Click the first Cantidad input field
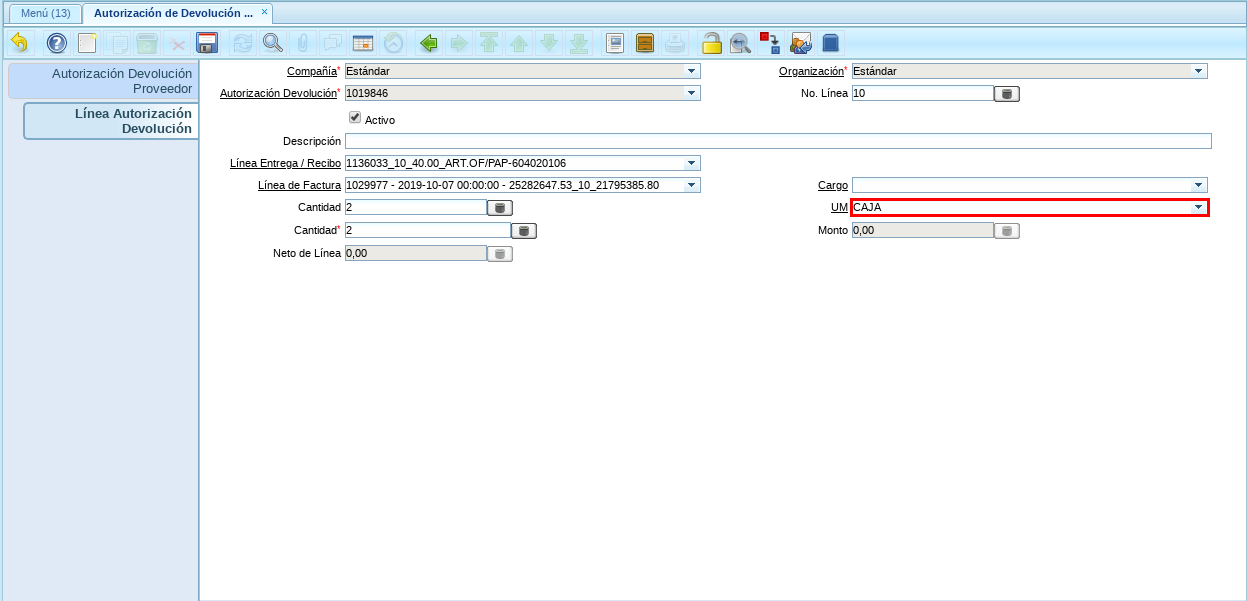 pyautogui.click(x=415, y=207)
